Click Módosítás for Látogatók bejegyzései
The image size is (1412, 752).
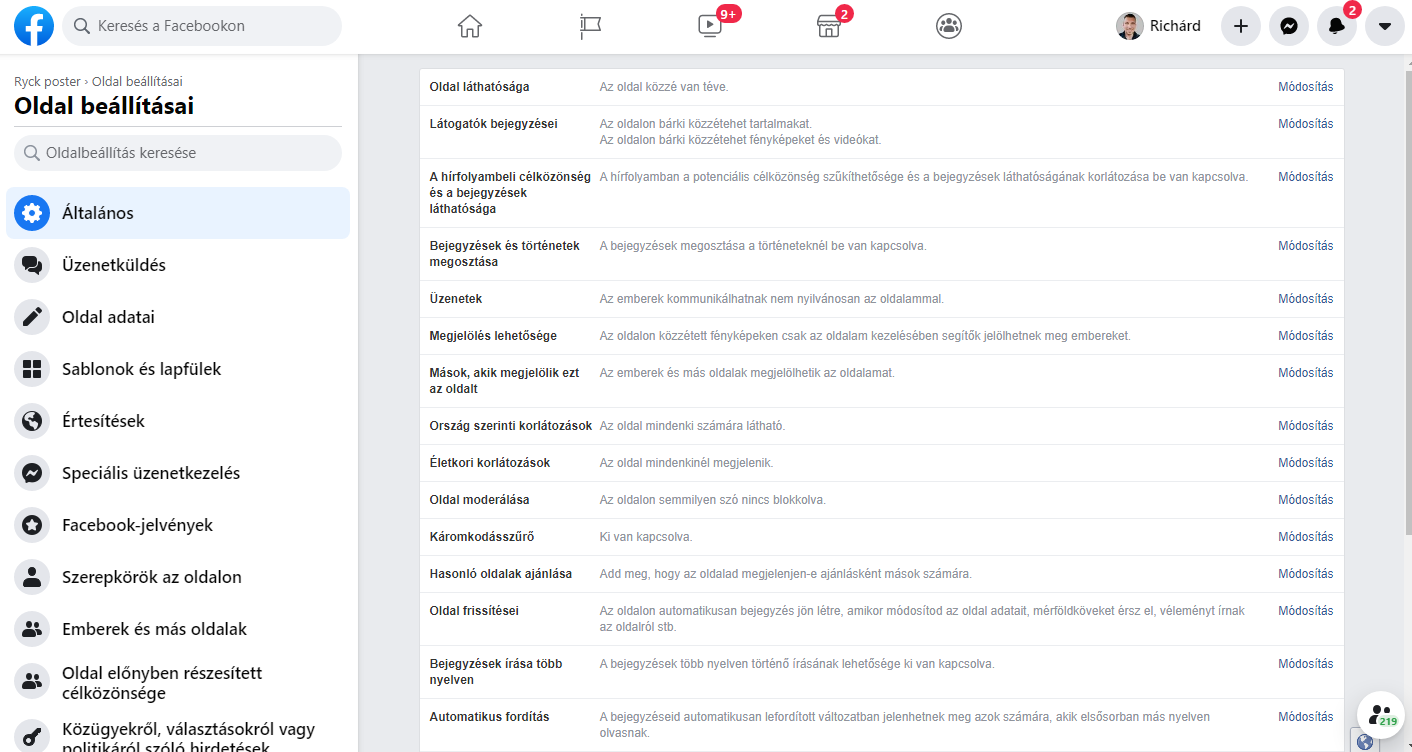[x=1305, y=124]
